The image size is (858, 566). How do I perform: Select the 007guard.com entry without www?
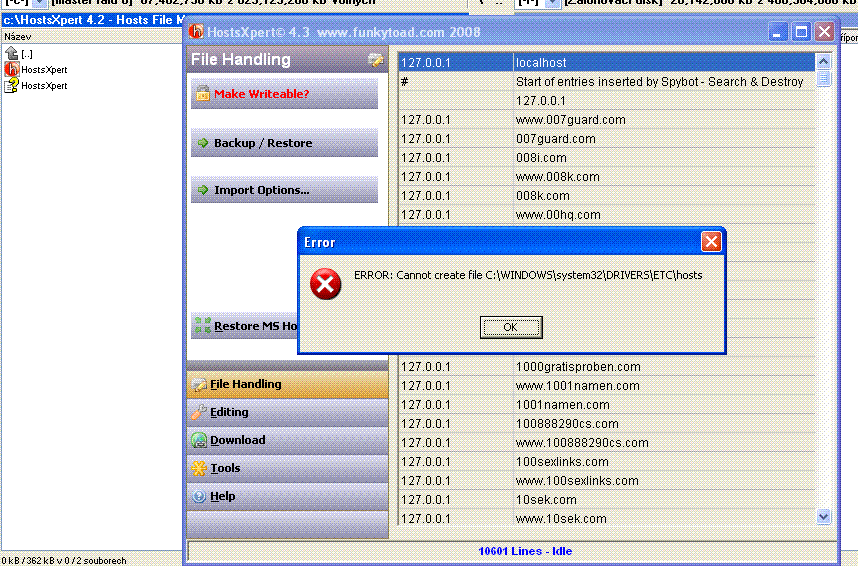[x=606, y=139]
